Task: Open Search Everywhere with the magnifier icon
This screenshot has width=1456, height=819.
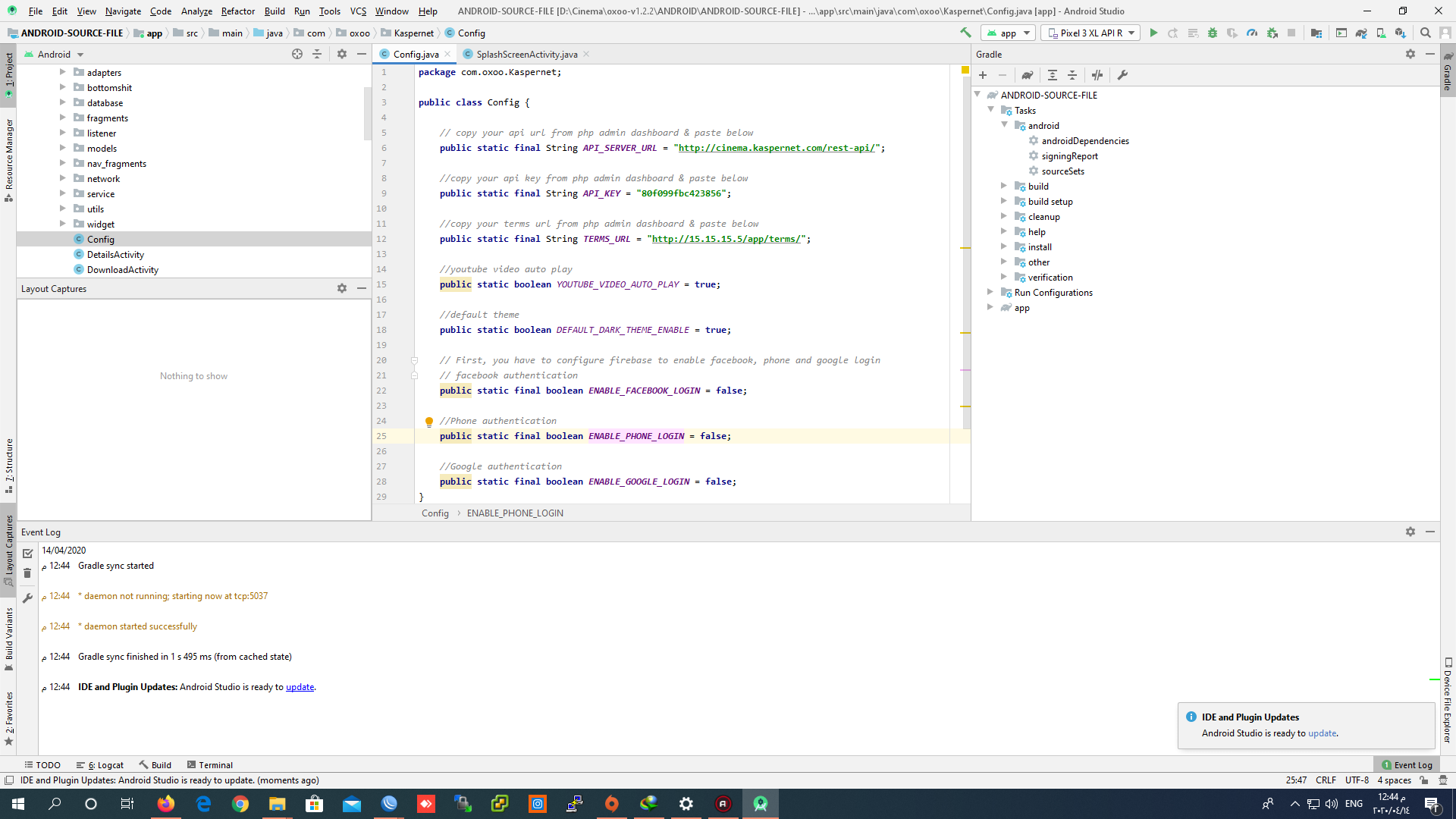Action: click(x=1426, y=33)
